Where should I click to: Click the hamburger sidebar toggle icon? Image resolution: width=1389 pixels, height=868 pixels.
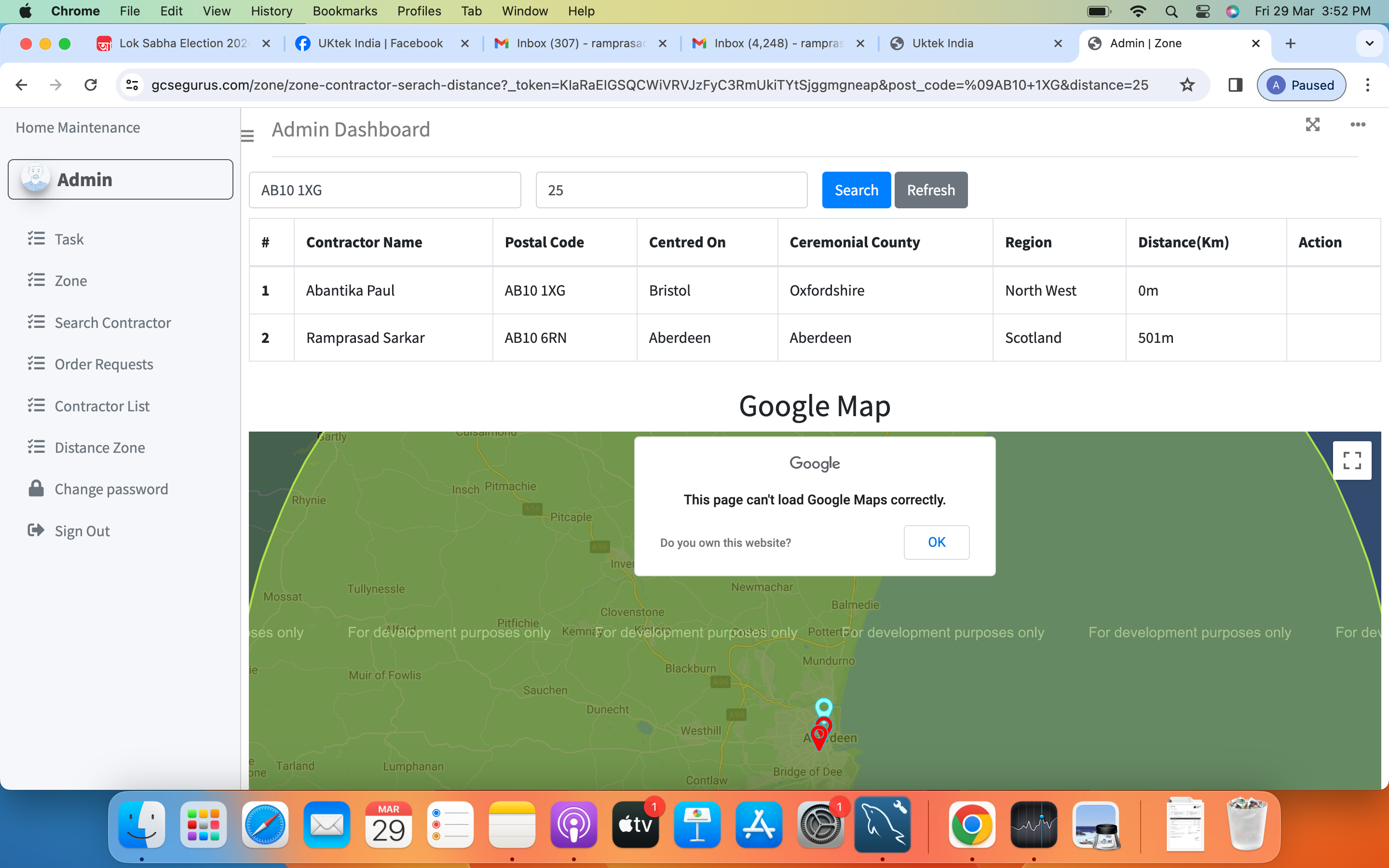247,136
